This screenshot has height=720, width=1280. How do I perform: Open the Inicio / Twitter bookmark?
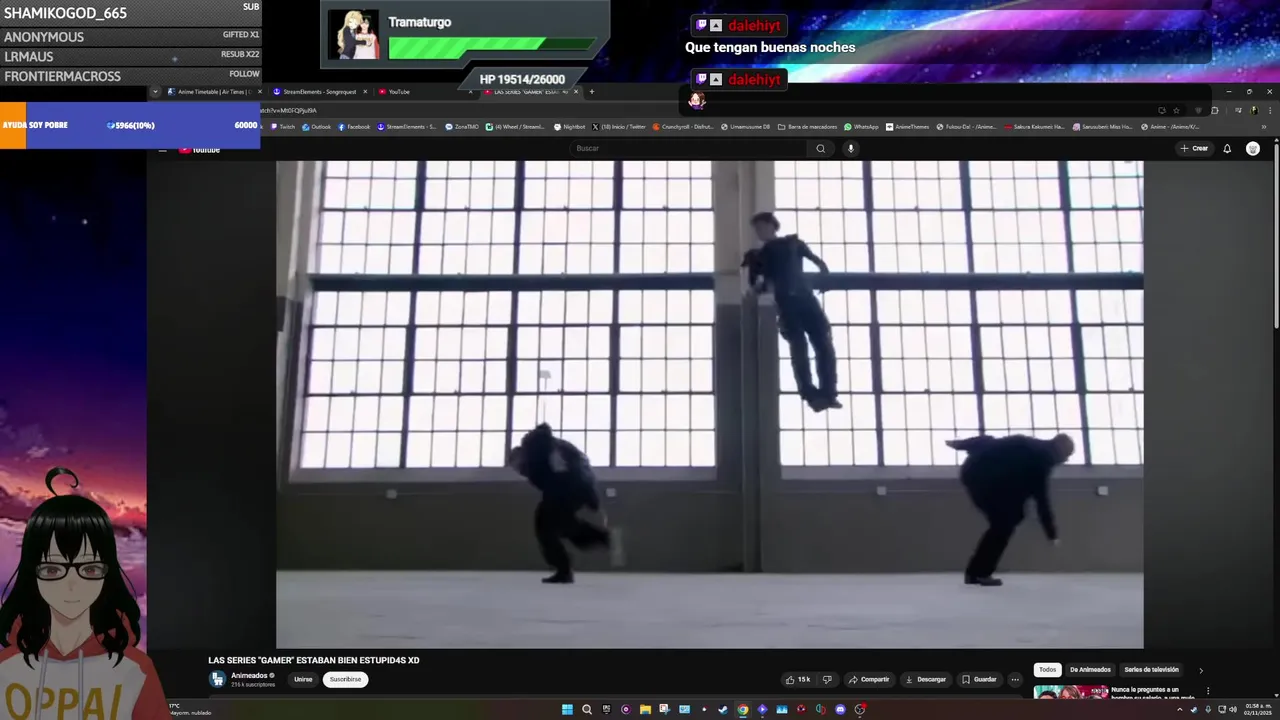click(x=619, y=127)
